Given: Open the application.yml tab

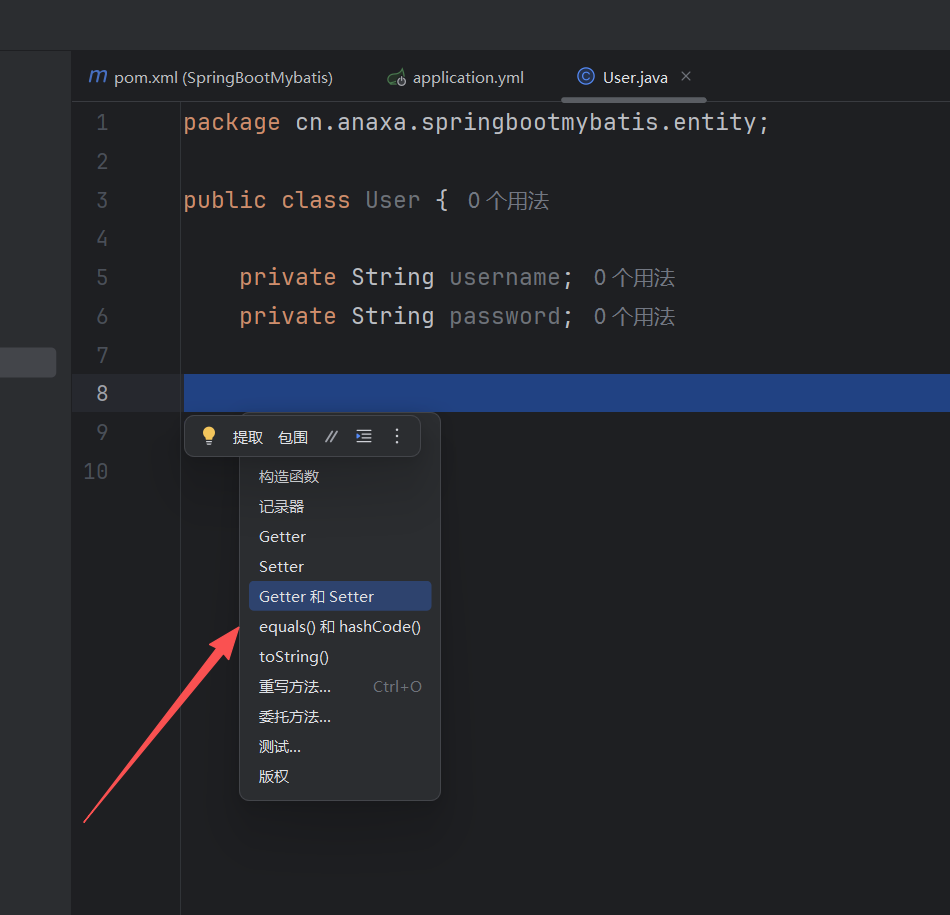Looking at the screenshot, I should pyautogui.click(x=468, y=77).
